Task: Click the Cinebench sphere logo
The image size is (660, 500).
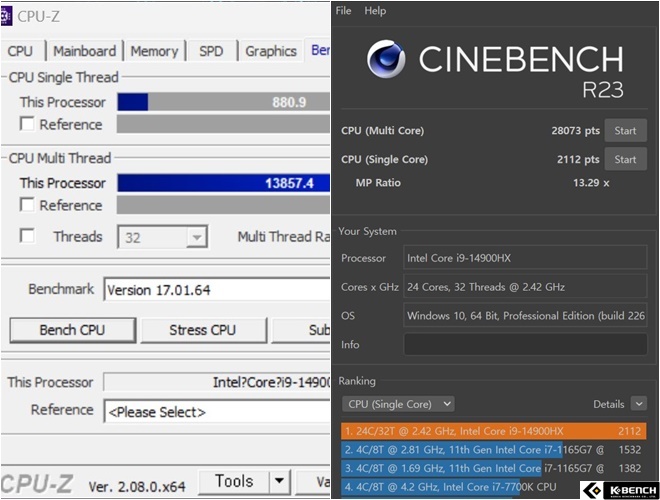Action: click(x=386, y=59)
